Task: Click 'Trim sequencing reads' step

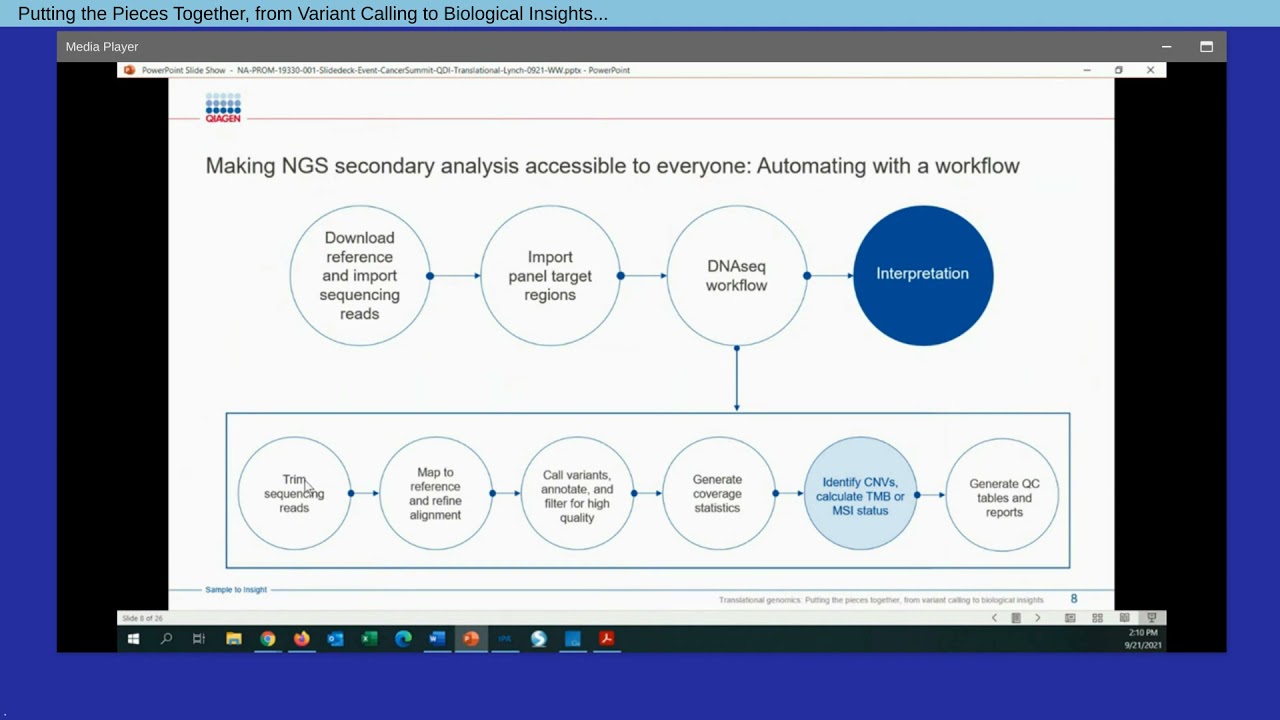Action: click(x=294, y=493)
